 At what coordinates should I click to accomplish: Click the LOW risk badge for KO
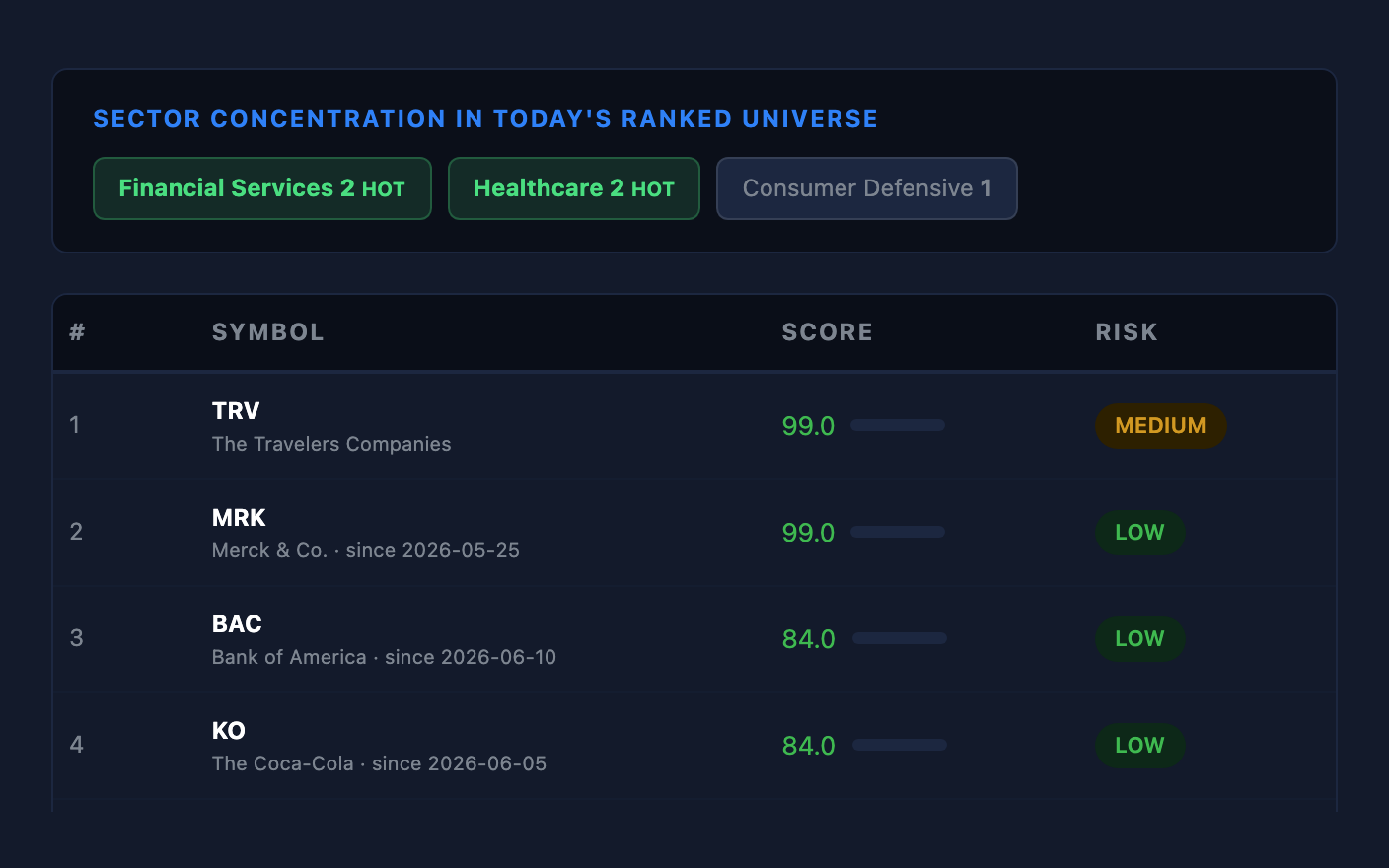click(x=1140, y=746)
